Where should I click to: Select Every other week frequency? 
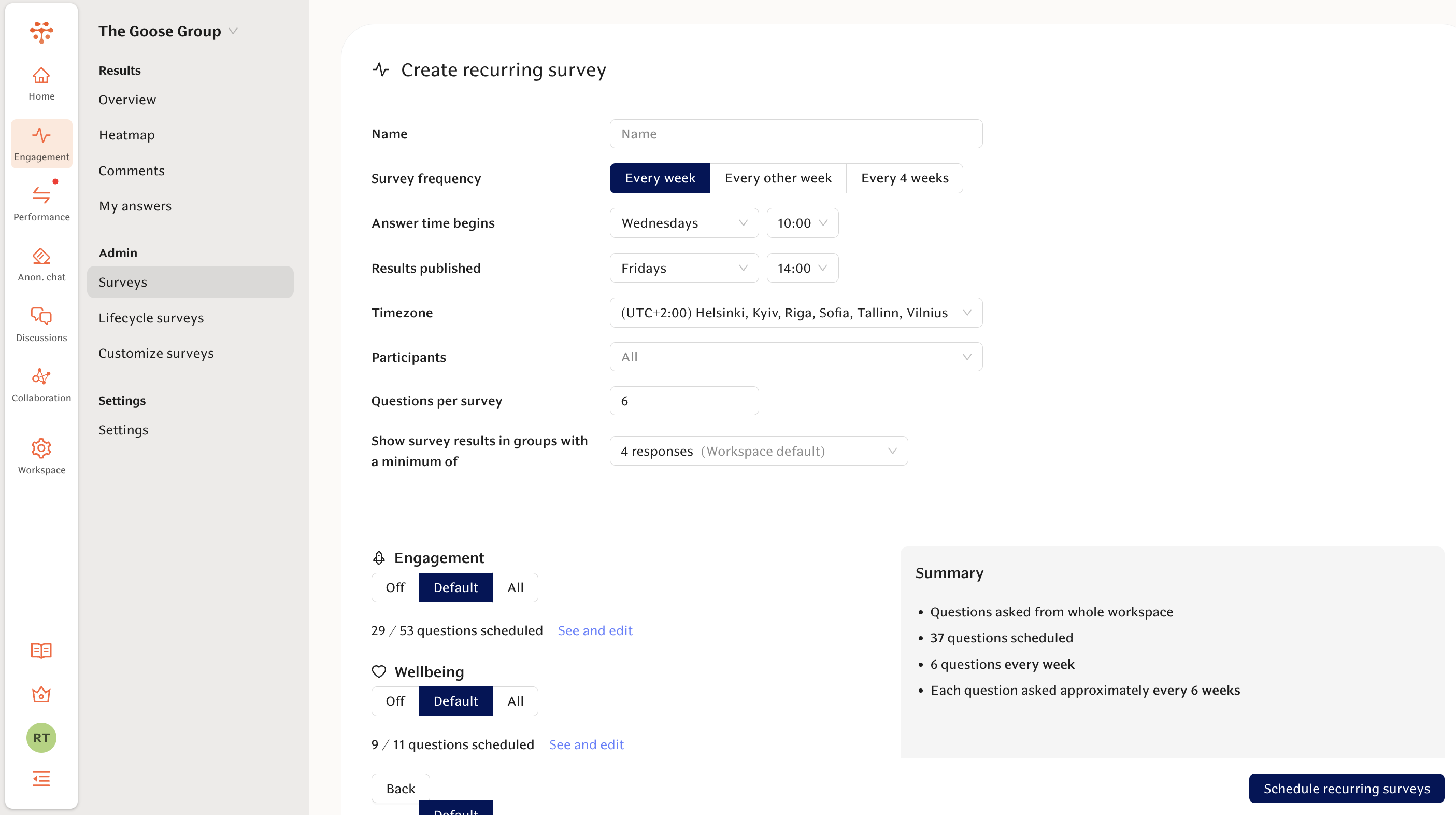tap(778, 178)
